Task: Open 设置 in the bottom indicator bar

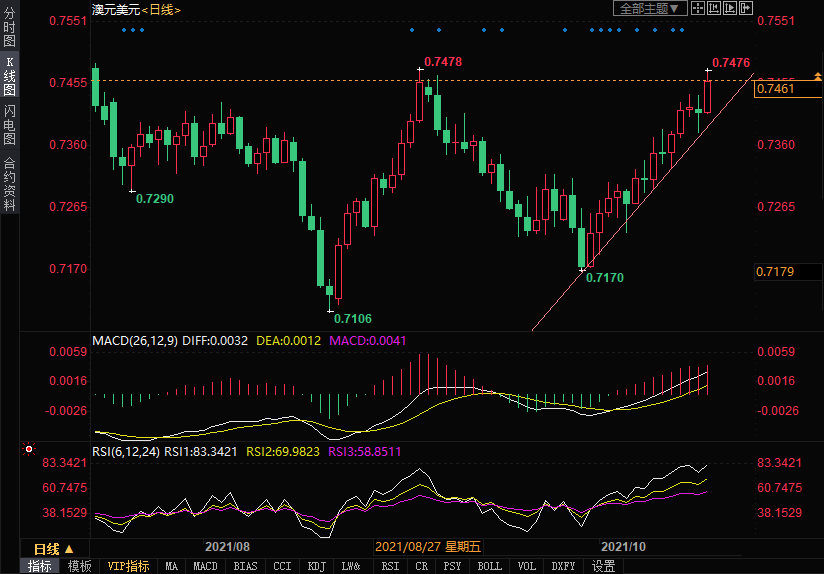Action: [x=603, y=566]
